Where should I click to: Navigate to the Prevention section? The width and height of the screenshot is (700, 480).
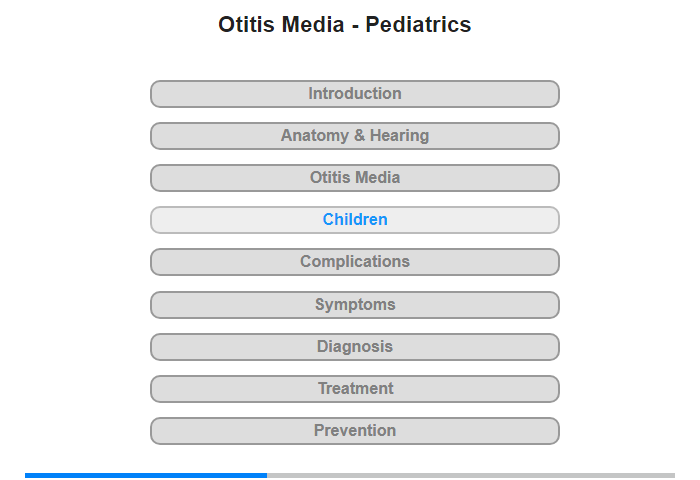click(354, 430)
